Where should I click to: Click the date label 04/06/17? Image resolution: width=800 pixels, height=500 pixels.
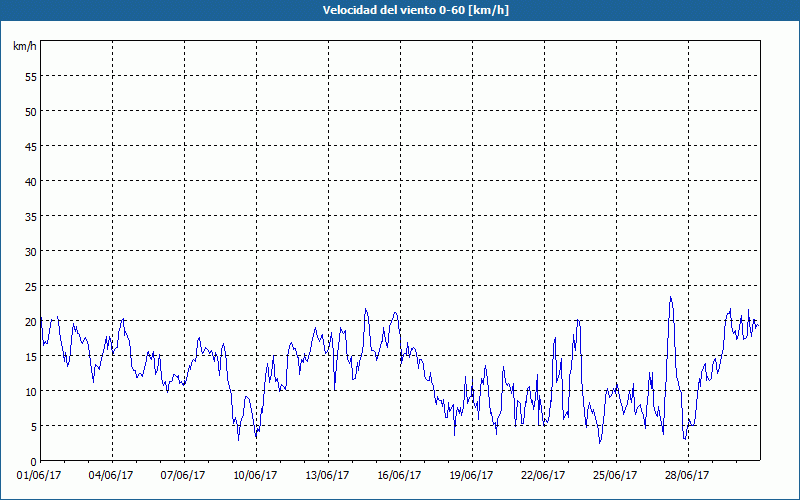point(111,476)
